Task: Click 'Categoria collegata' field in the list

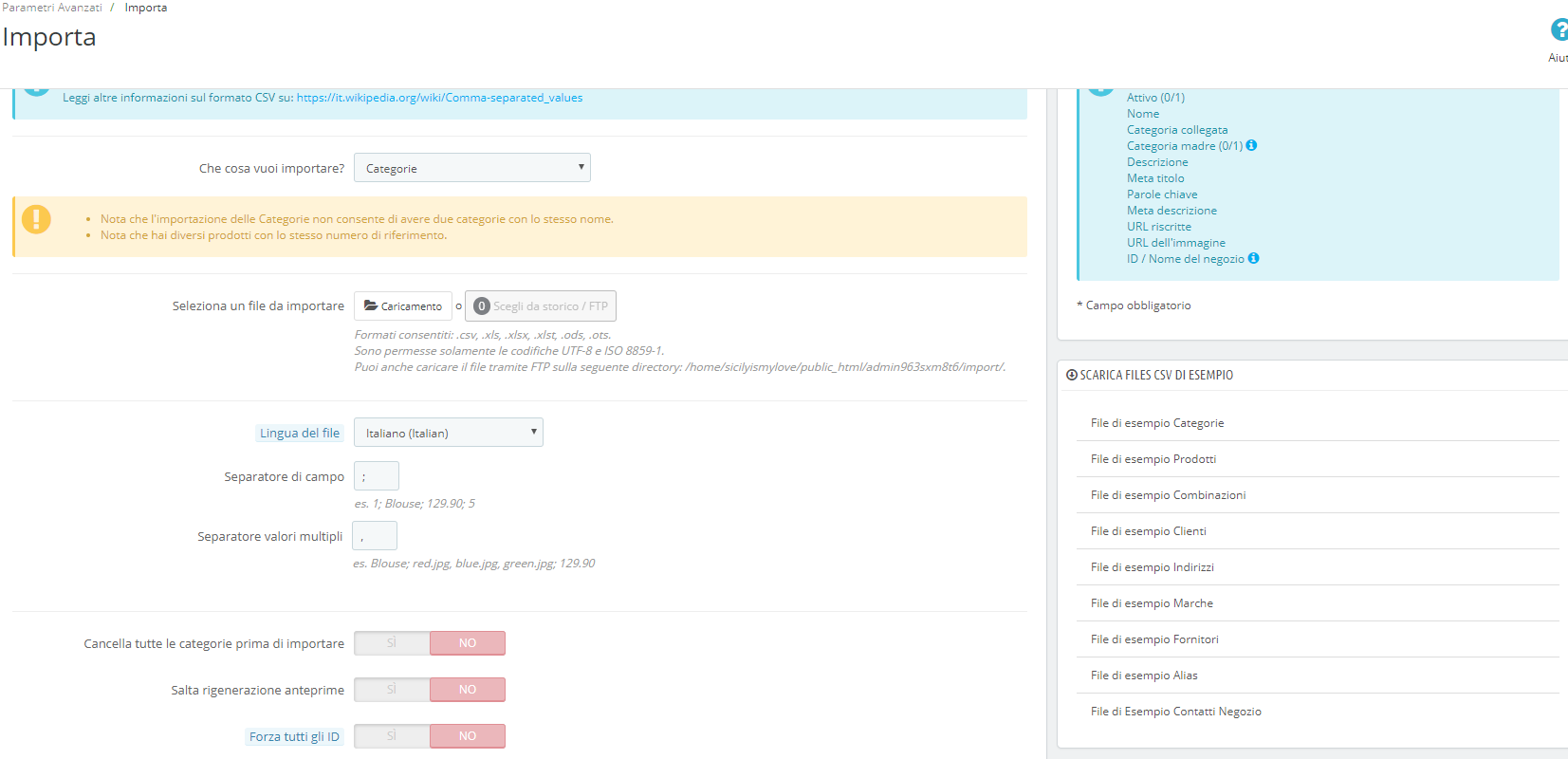Action: point(1177,130)
